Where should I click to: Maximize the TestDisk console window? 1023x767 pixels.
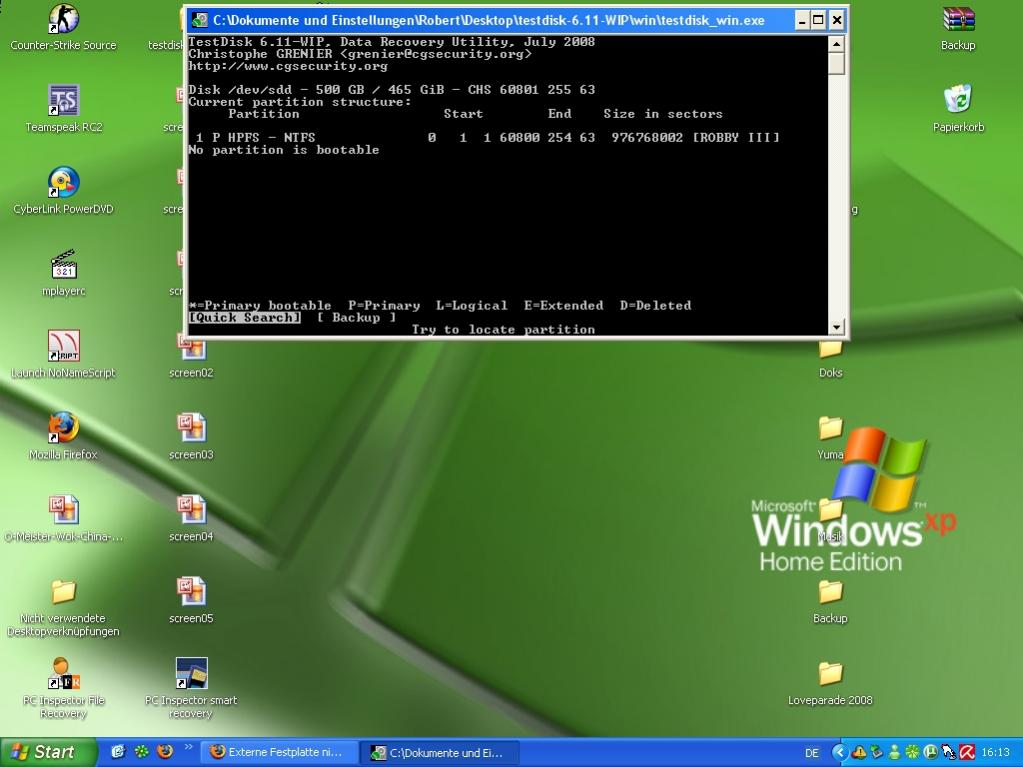[818, 20]
